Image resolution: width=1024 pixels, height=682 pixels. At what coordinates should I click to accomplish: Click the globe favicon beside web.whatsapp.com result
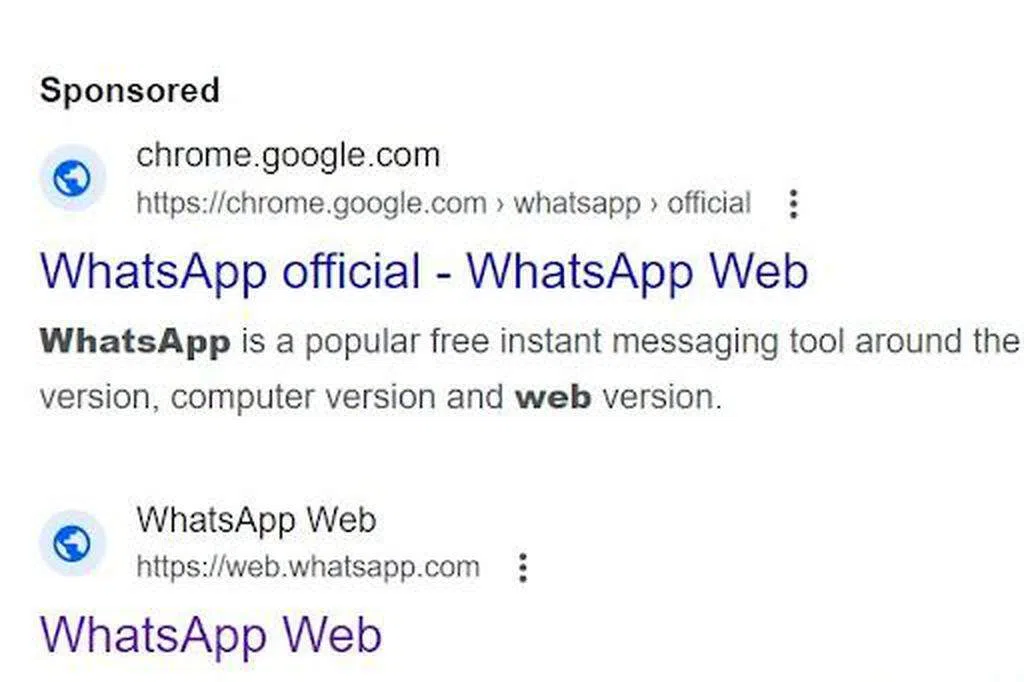click(72, 544)
